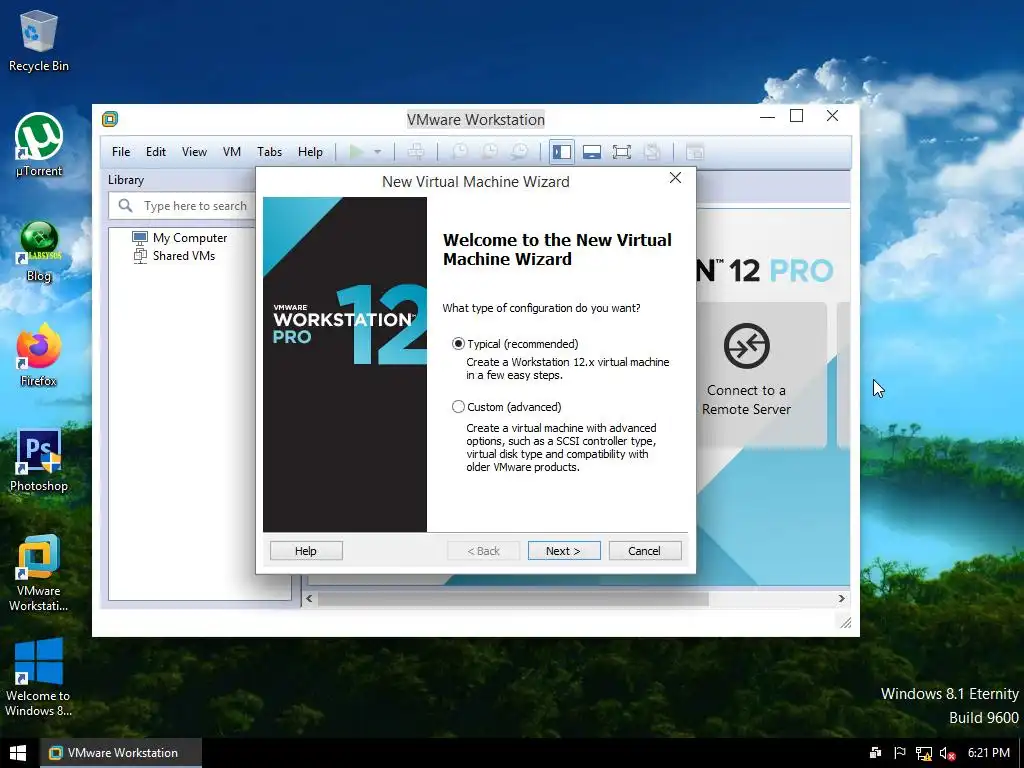Screen dimensions: 1024x768
Task: Click the Unity mode toolbar icon
Action: click(x=652, y=152)
